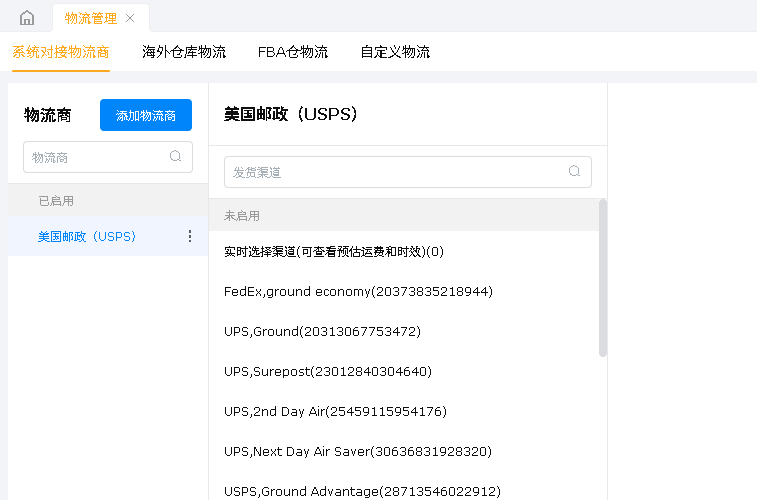Click the channel list vertical scrollbar

[602, 278]
